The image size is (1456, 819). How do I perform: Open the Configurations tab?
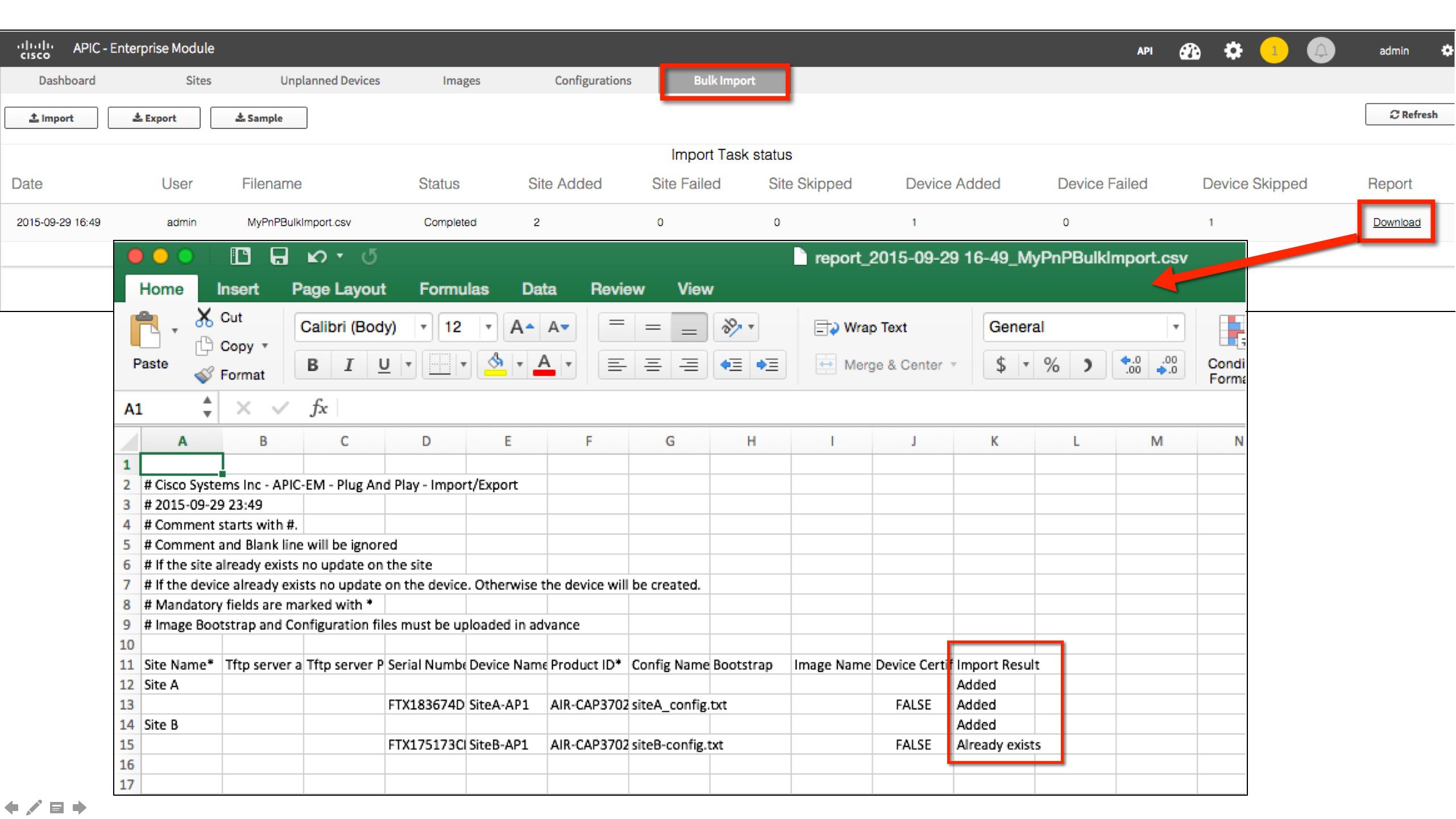[593, 81]
